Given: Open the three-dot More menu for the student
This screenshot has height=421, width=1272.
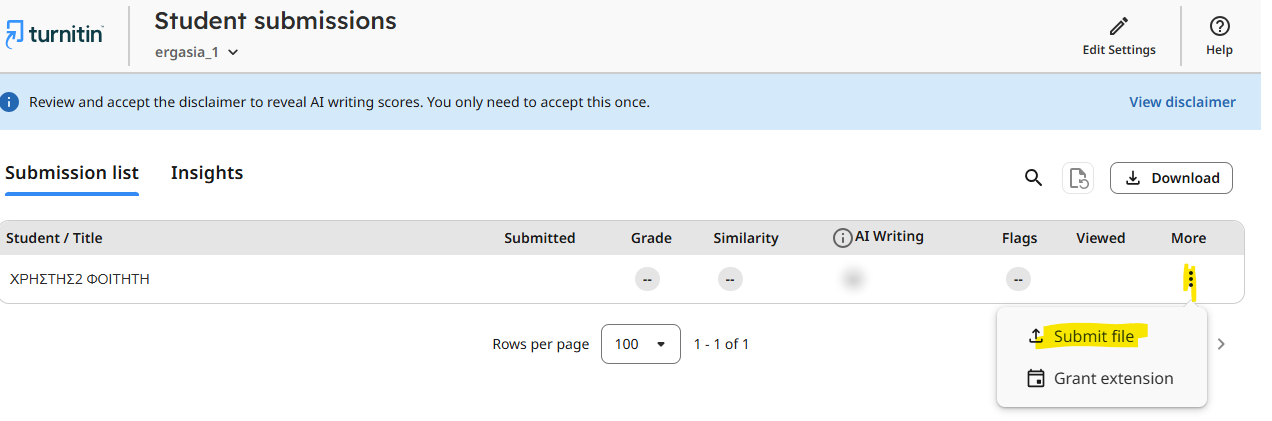Looking at the screenshot, I should (1191, 279).
